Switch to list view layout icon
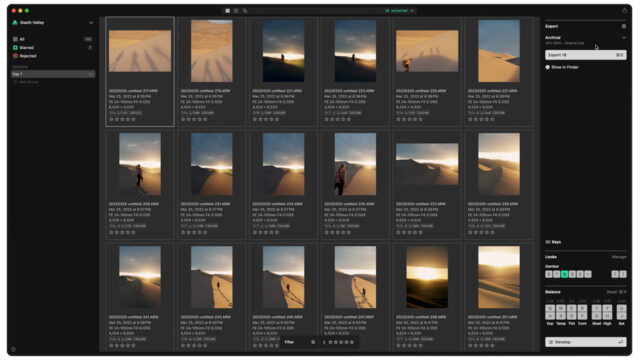 click(x=236, y=11)
